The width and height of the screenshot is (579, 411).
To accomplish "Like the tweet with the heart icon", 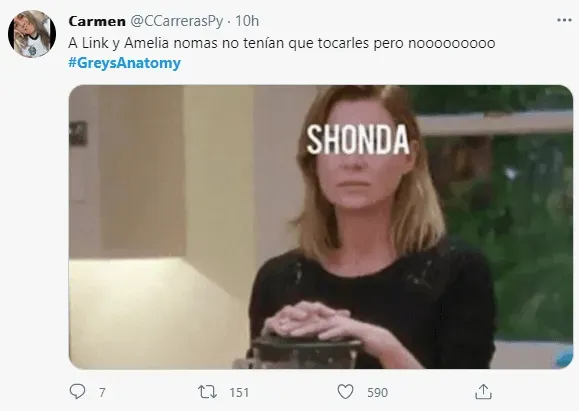I will [x=345, y=391].
